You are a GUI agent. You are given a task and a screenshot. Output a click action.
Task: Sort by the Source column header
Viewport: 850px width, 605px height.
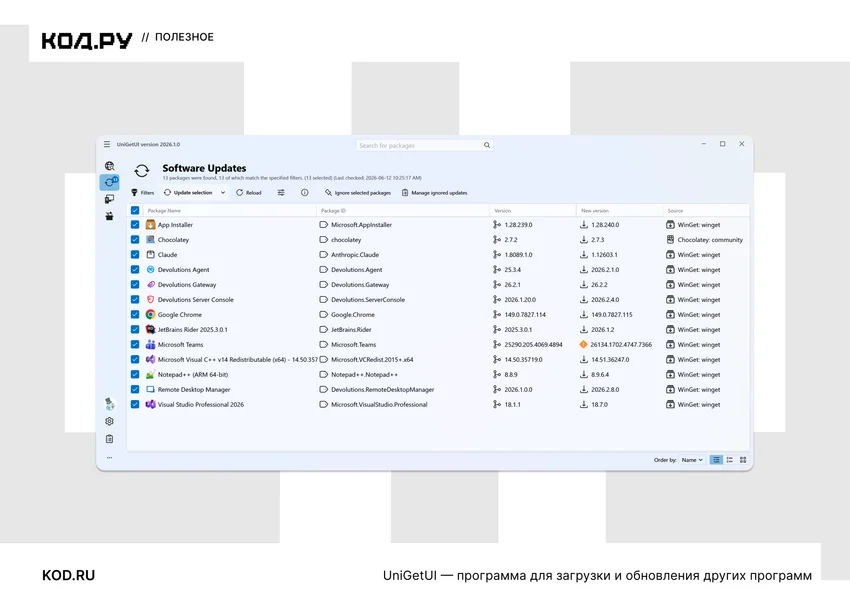click(675, 210)
